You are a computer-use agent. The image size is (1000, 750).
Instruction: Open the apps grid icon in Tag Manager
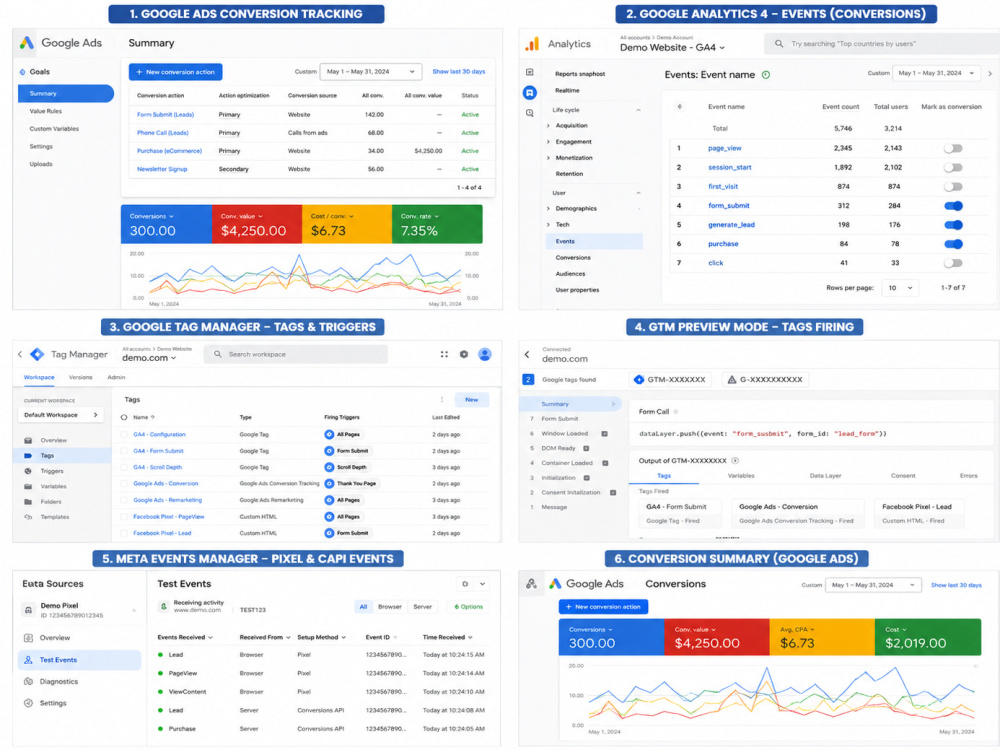444,355
